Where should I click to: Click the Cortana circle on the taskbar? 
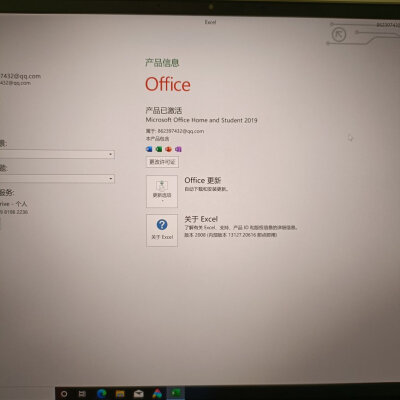click(x=64, y=394)
